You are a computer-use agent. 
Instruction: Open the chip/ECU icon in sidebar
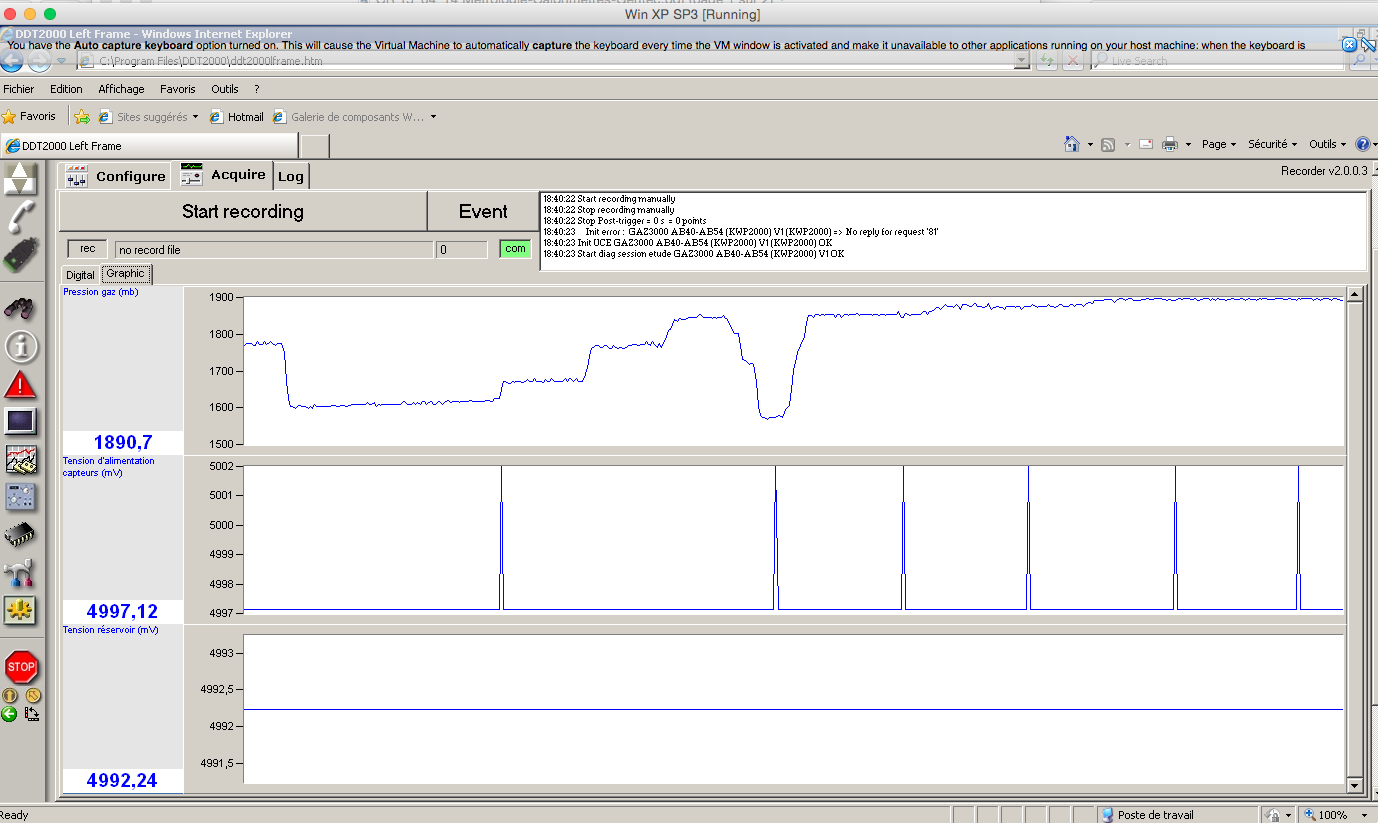click(20, 535)
